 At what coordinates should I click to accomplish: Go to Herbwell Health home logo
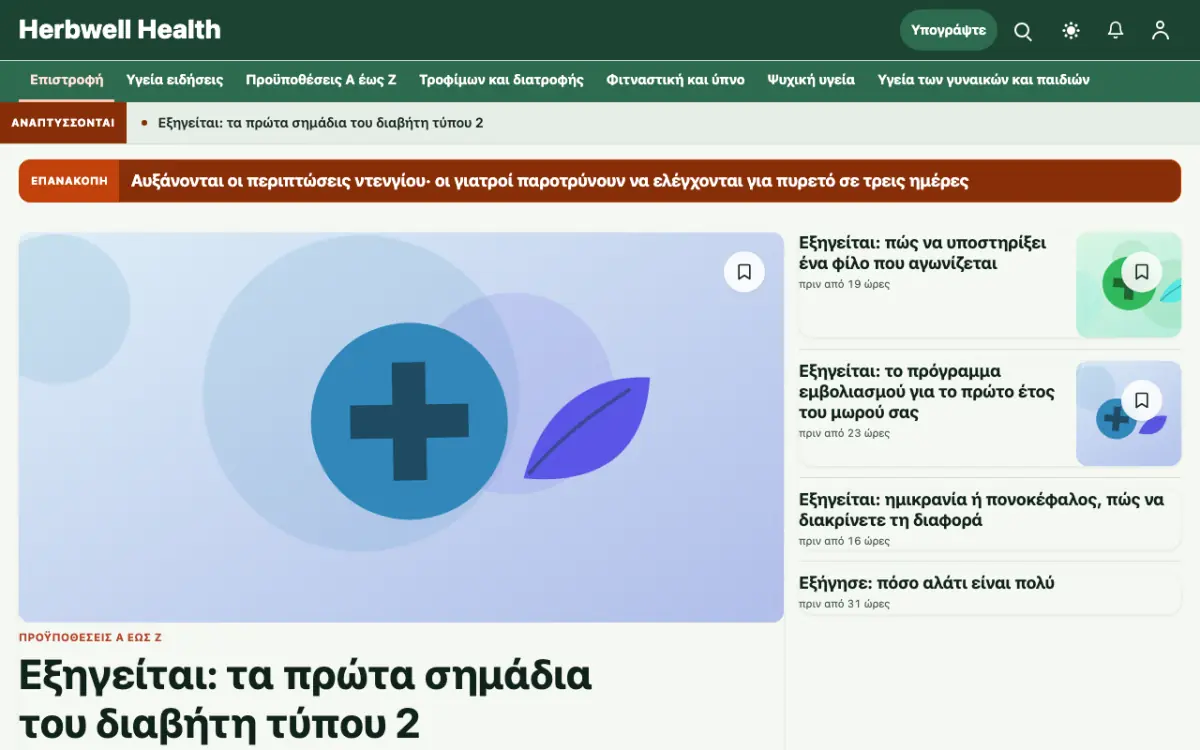[120, 30]
